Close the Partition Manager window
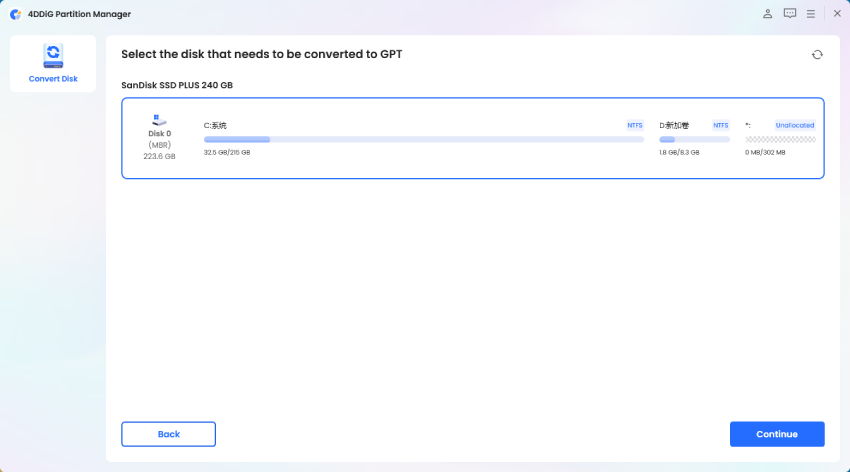This screenshot has height=472, width=850. pyautogui.click(x=836, y=14)
